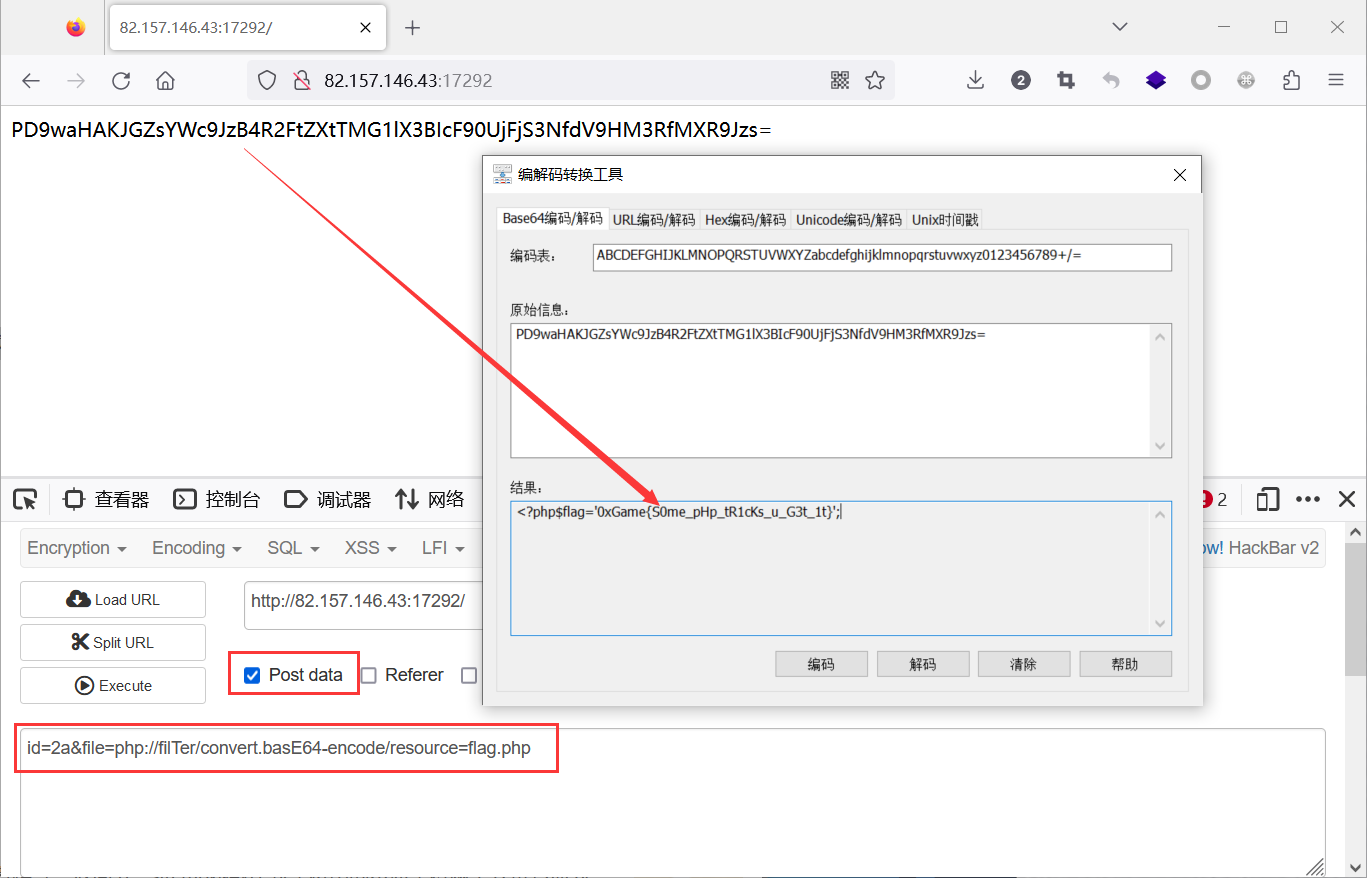This screenshot has width=1367, height=878.
Task: Click the 编码 encode button
Action: point(821,664)
